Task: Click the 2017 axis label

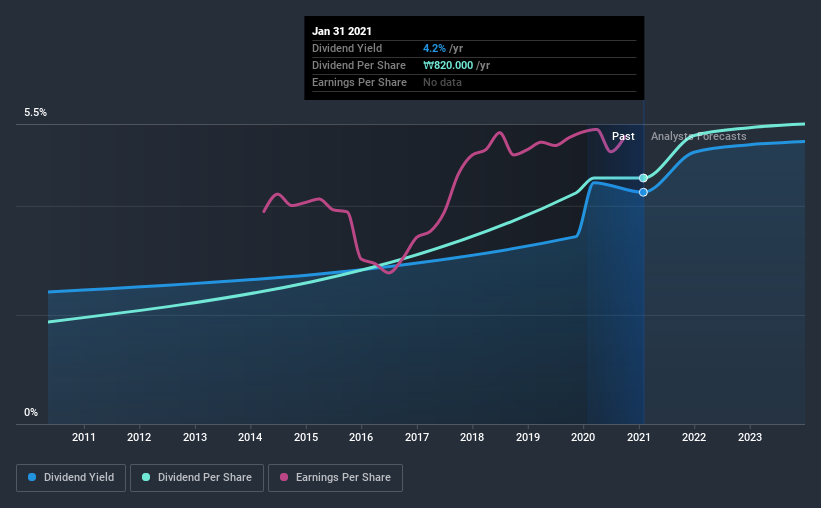Action: (x=417, y=437)
